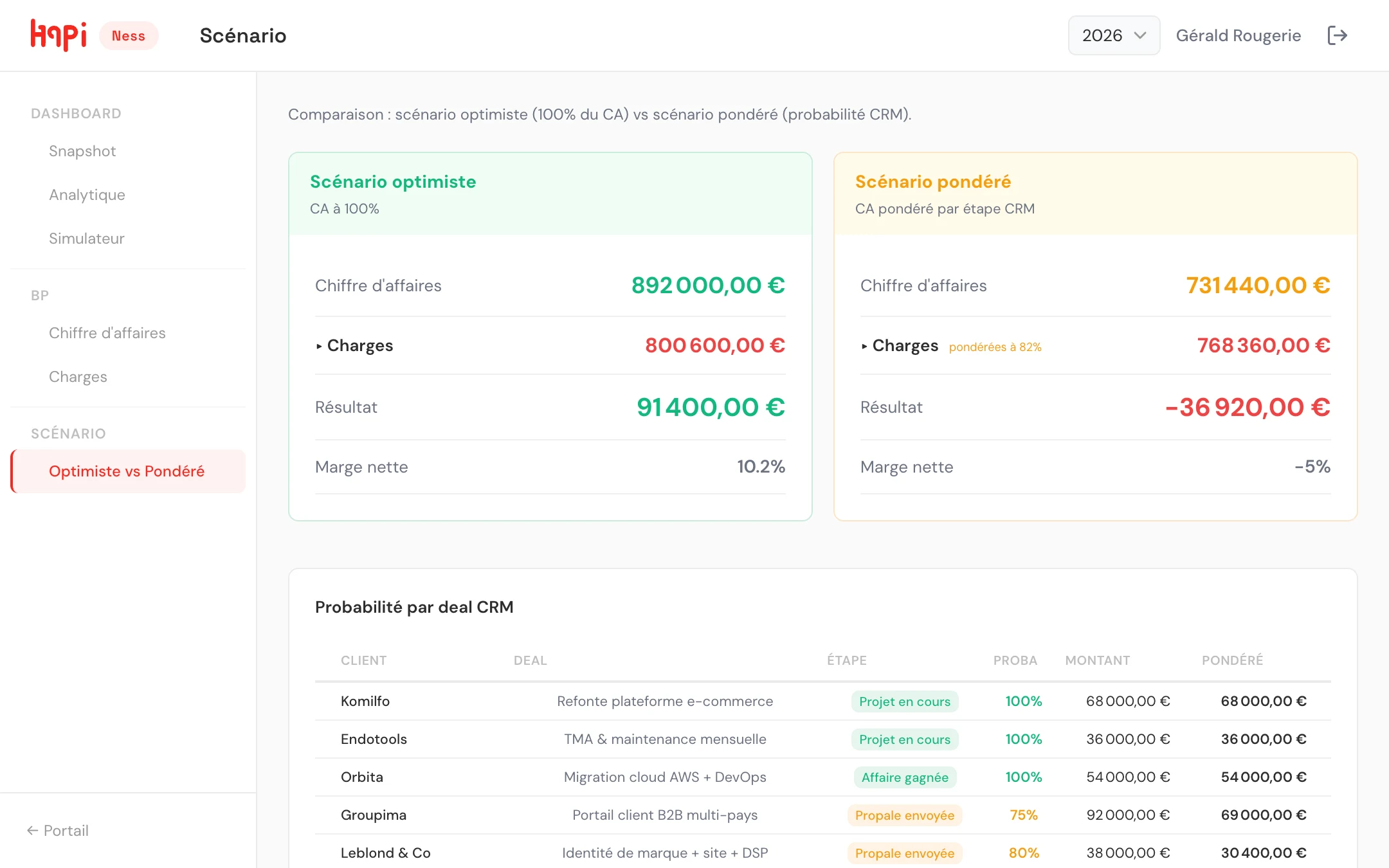Go to Analytique page
This screenshot has width=1389, height=868.
[87, 195]
